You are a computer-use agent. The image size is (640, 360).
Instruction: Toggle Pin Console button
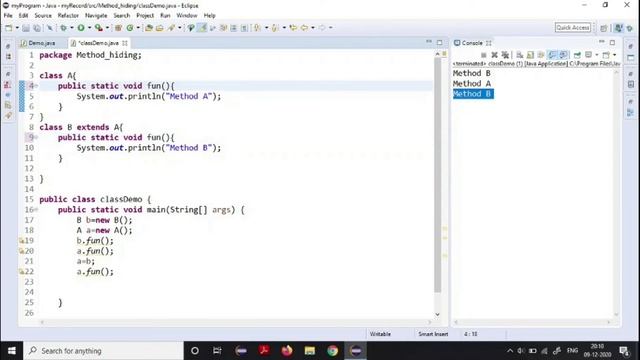coord(577,55)
